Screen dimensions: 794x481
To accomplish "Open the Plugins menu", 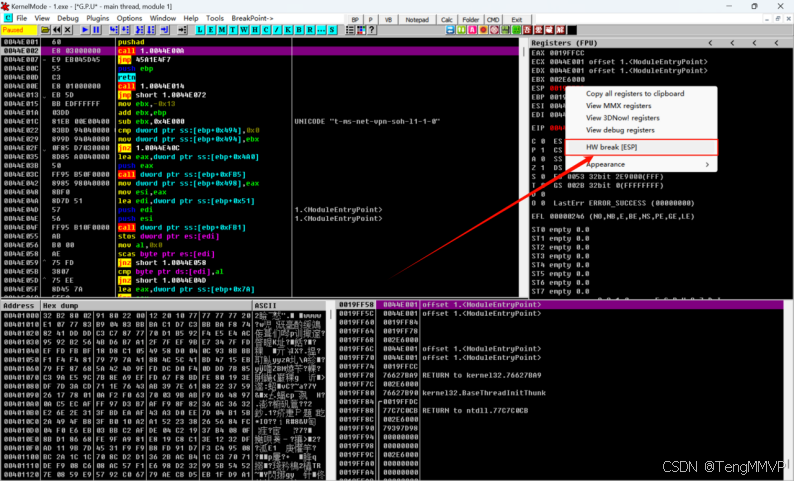I will [98, 18].
